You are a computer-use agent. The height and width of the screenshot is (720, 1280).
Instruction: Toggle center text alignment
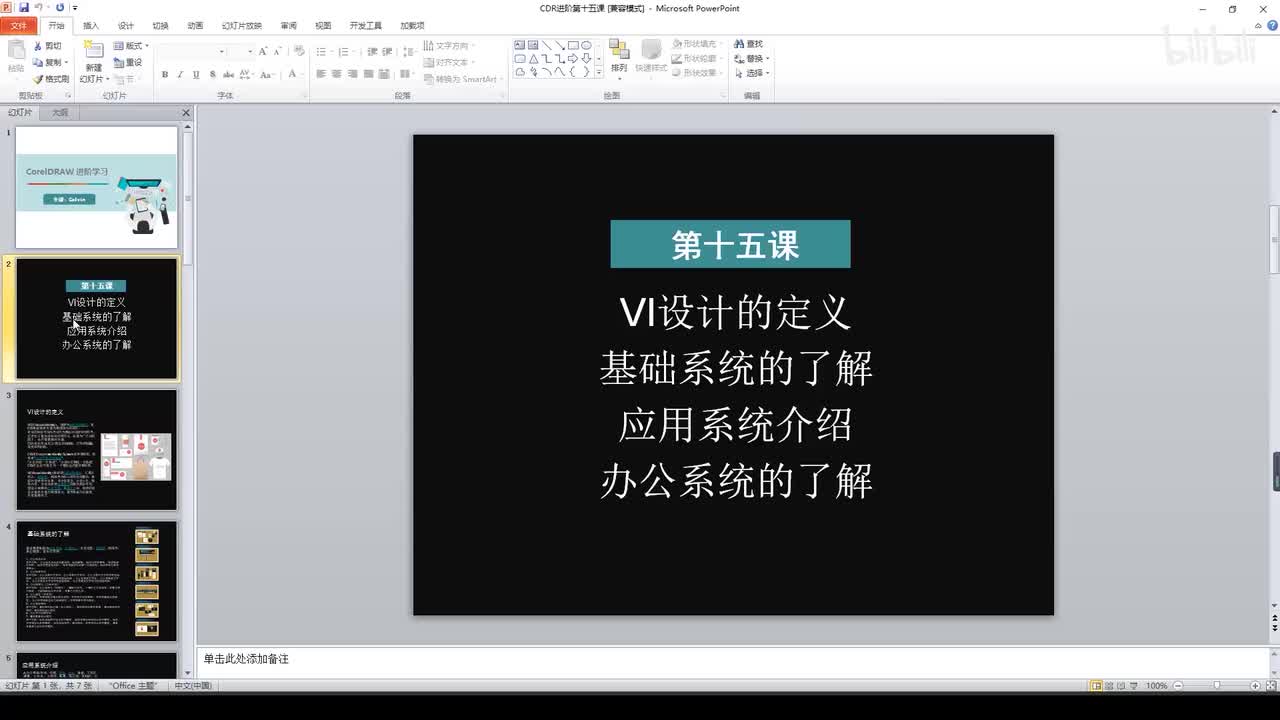tap(337, 74)
